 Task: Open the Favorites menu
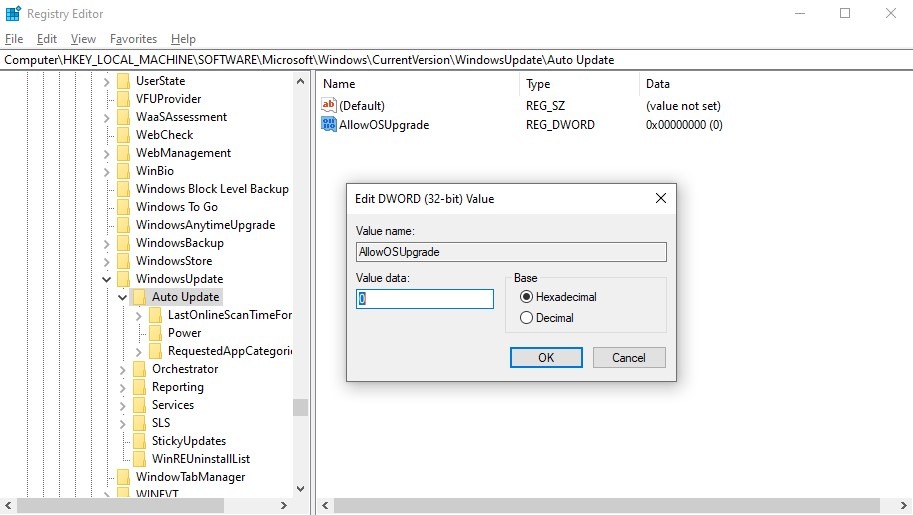coord(133,39)
